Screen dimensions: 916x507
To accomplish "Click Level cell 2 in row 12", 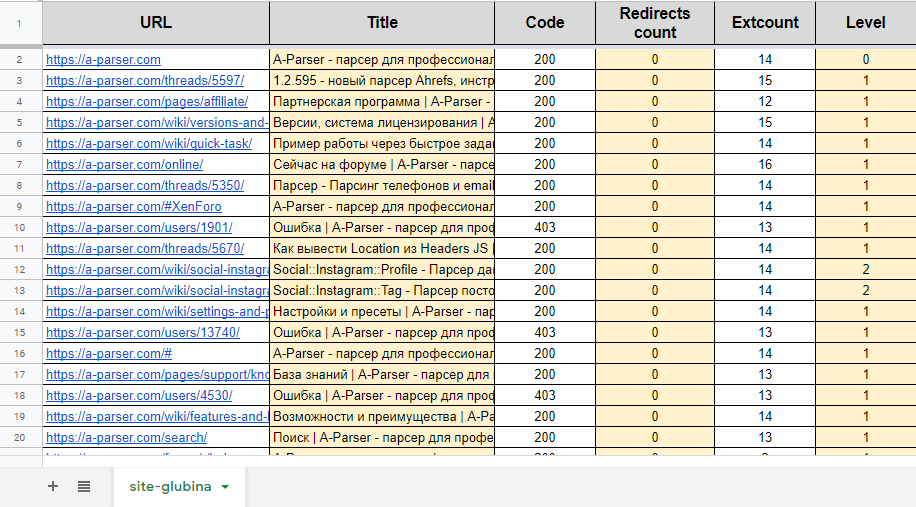I will [x=866, y=270].
